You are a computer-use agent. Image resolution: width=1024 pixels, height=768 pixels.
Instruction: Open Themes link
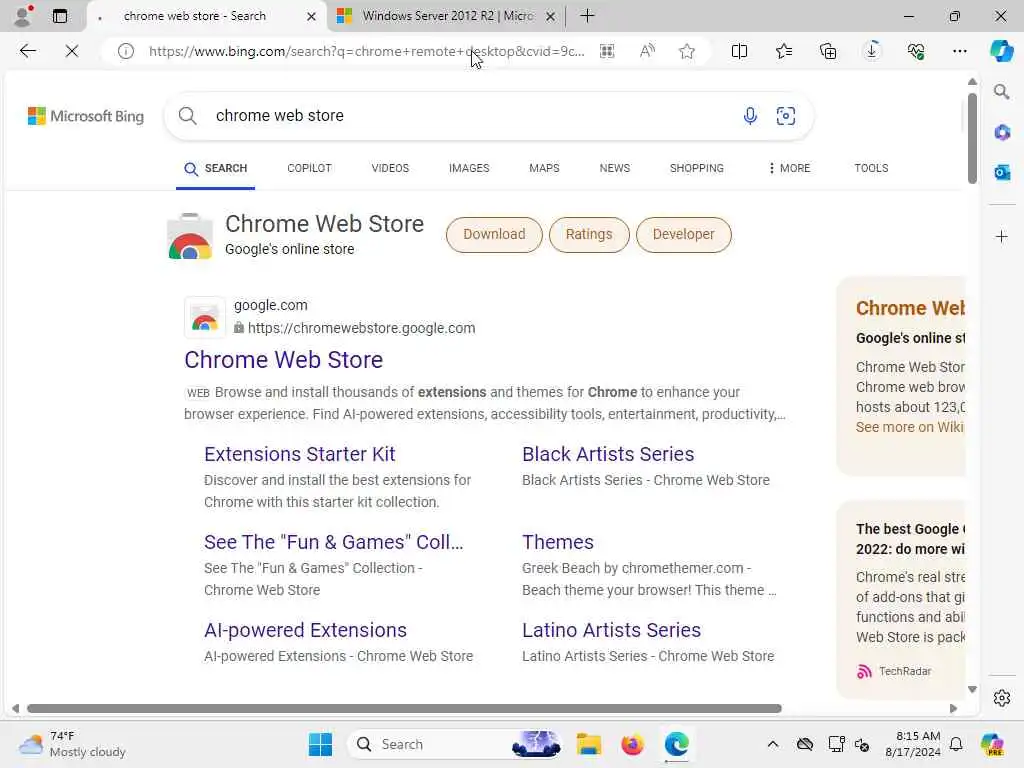558,542
